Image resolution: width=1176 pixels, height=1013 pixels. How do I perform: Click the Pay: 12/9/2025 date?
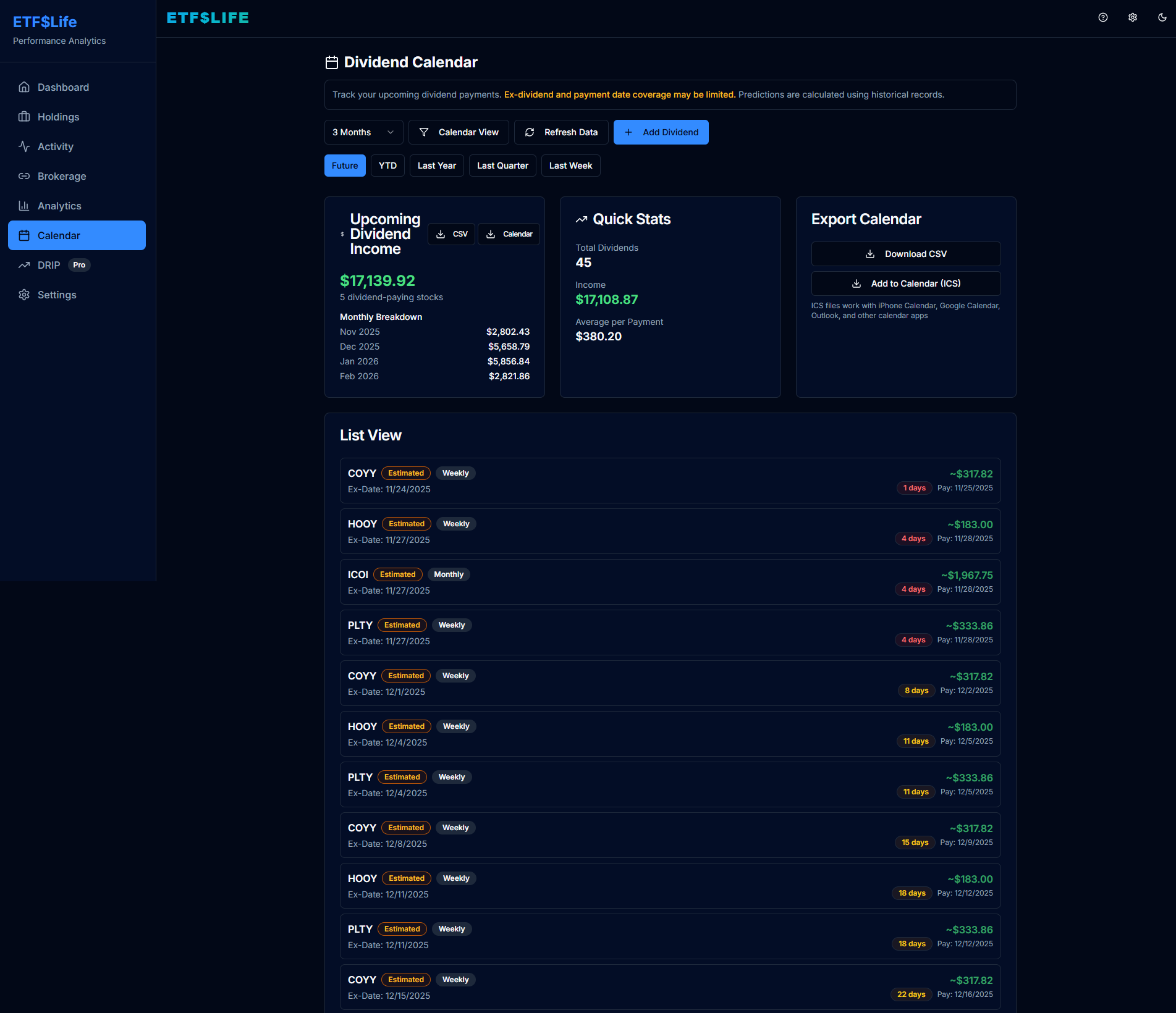pos(967,843)
